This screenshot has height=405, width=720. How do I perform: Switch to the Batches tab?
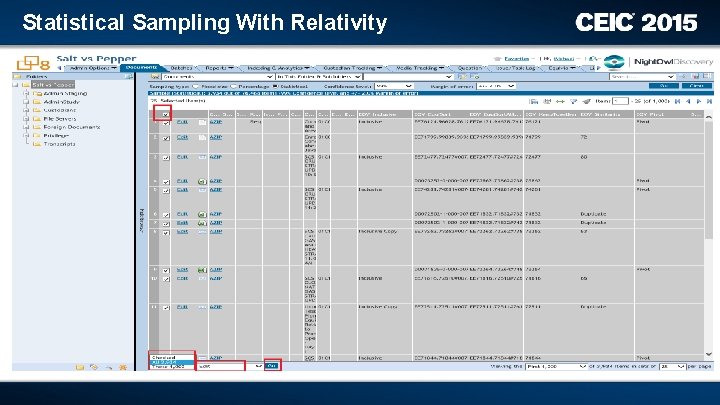coord(181,68)
